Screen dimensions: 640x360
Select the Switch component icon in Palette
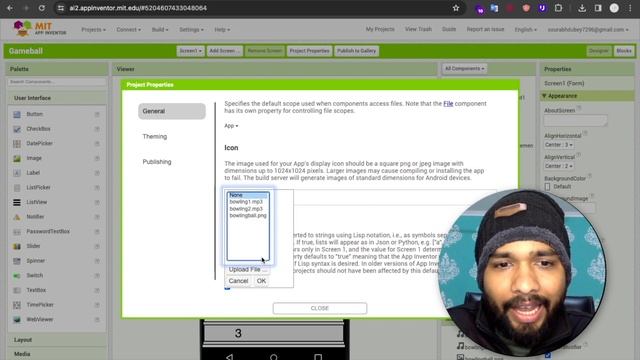[17, 276]
